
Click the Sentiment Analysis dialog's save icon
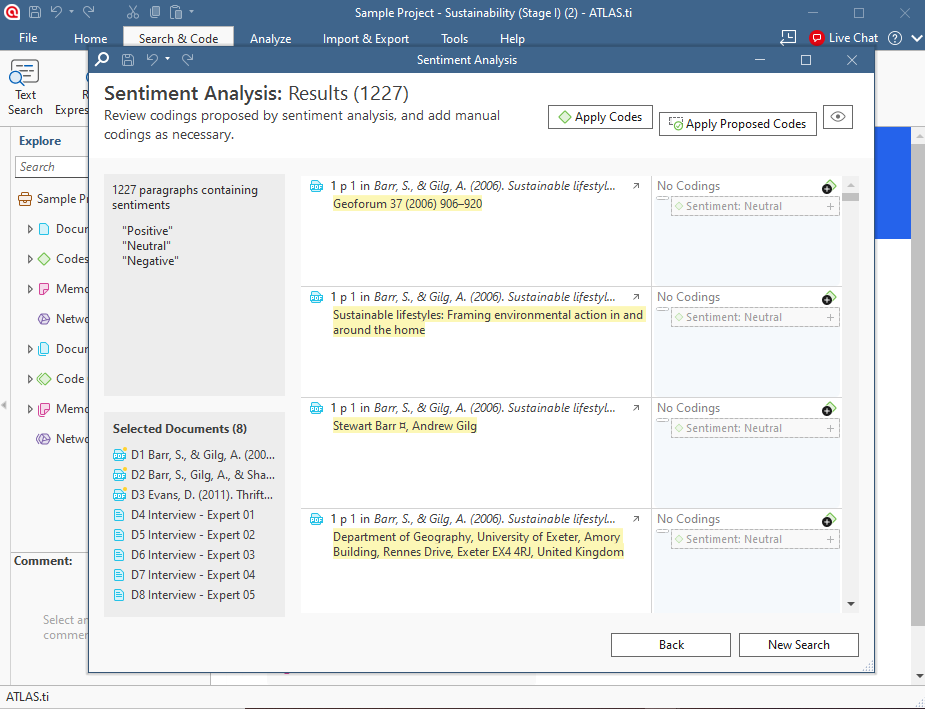point(128,60)
